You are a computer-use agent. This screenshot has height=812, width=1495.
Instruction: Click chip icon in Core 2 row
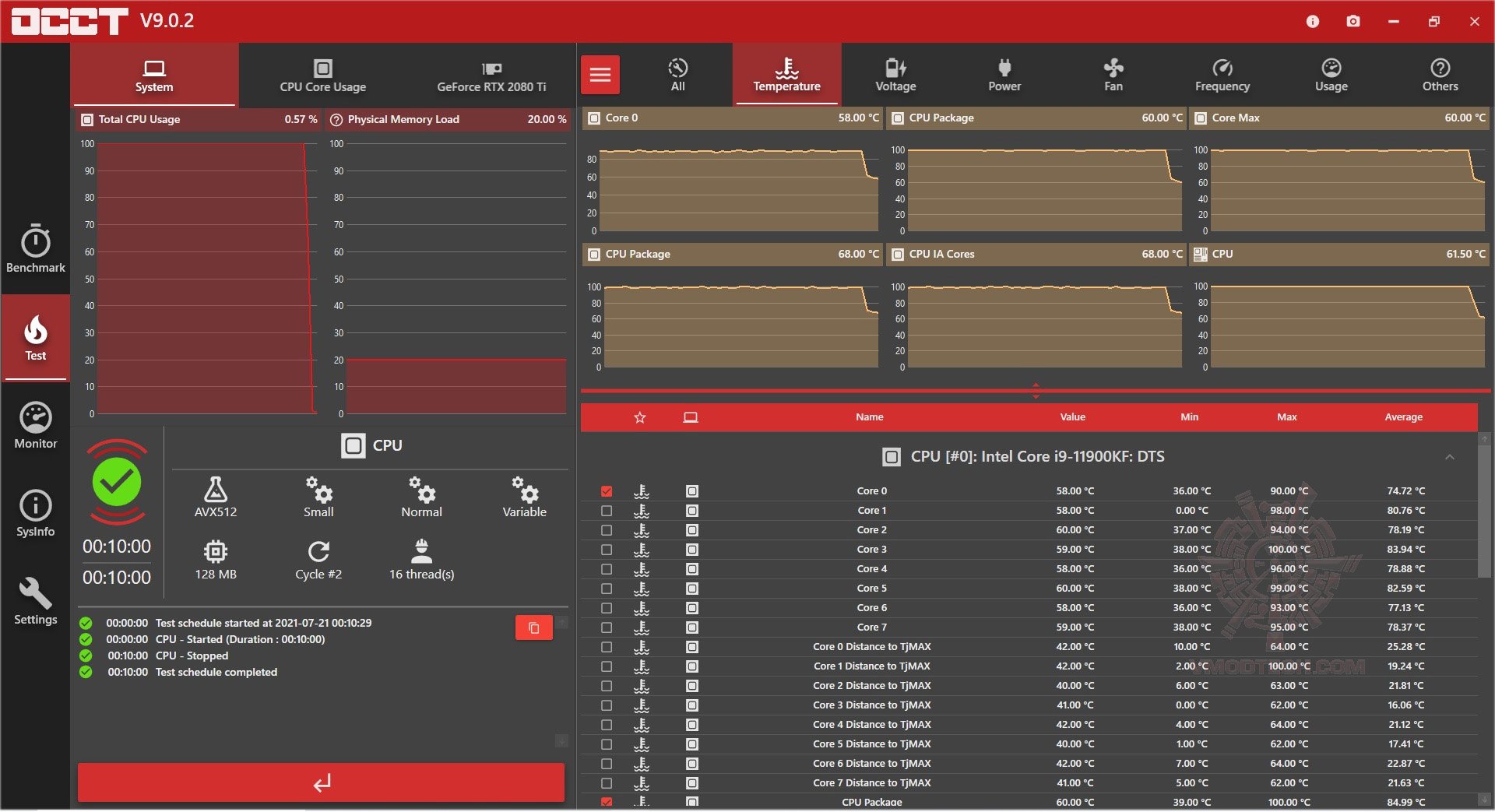692,530
